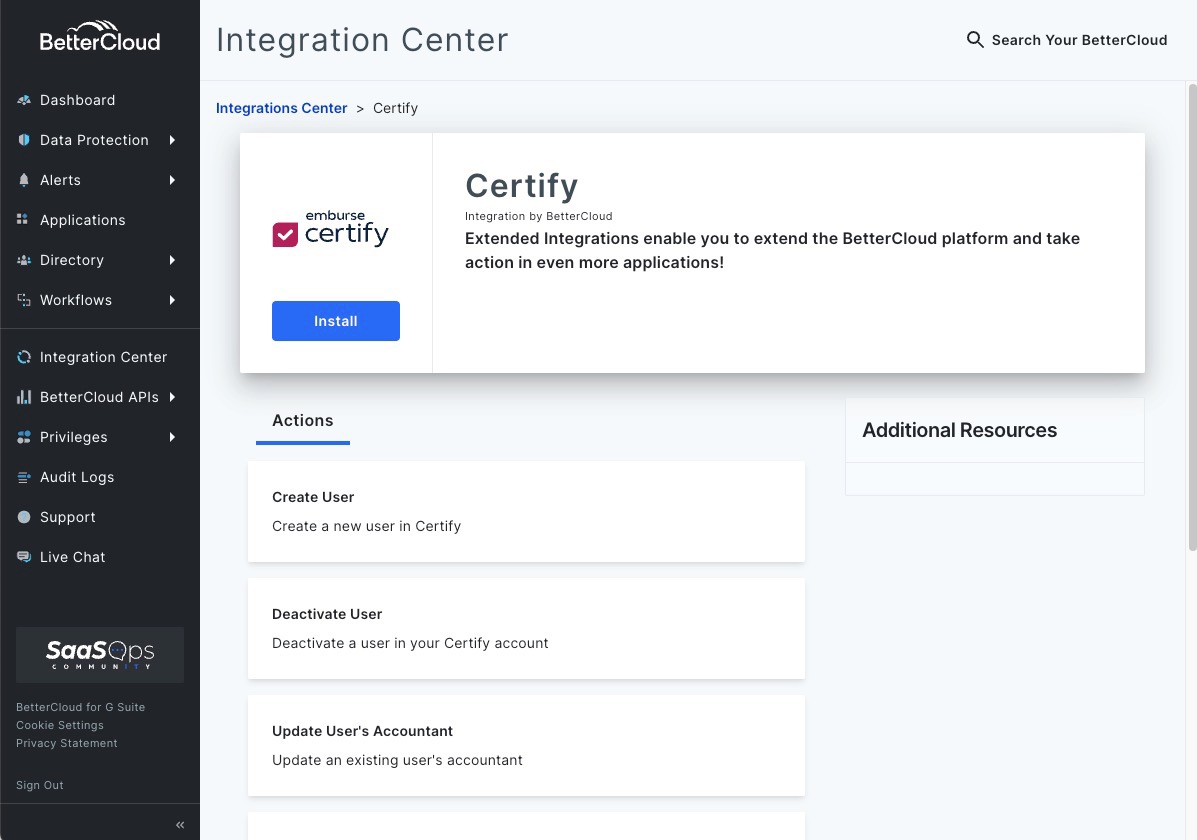1197x840 pixels.
Task: Select the Data Protection shield icon
Action: tap(23, 140)
